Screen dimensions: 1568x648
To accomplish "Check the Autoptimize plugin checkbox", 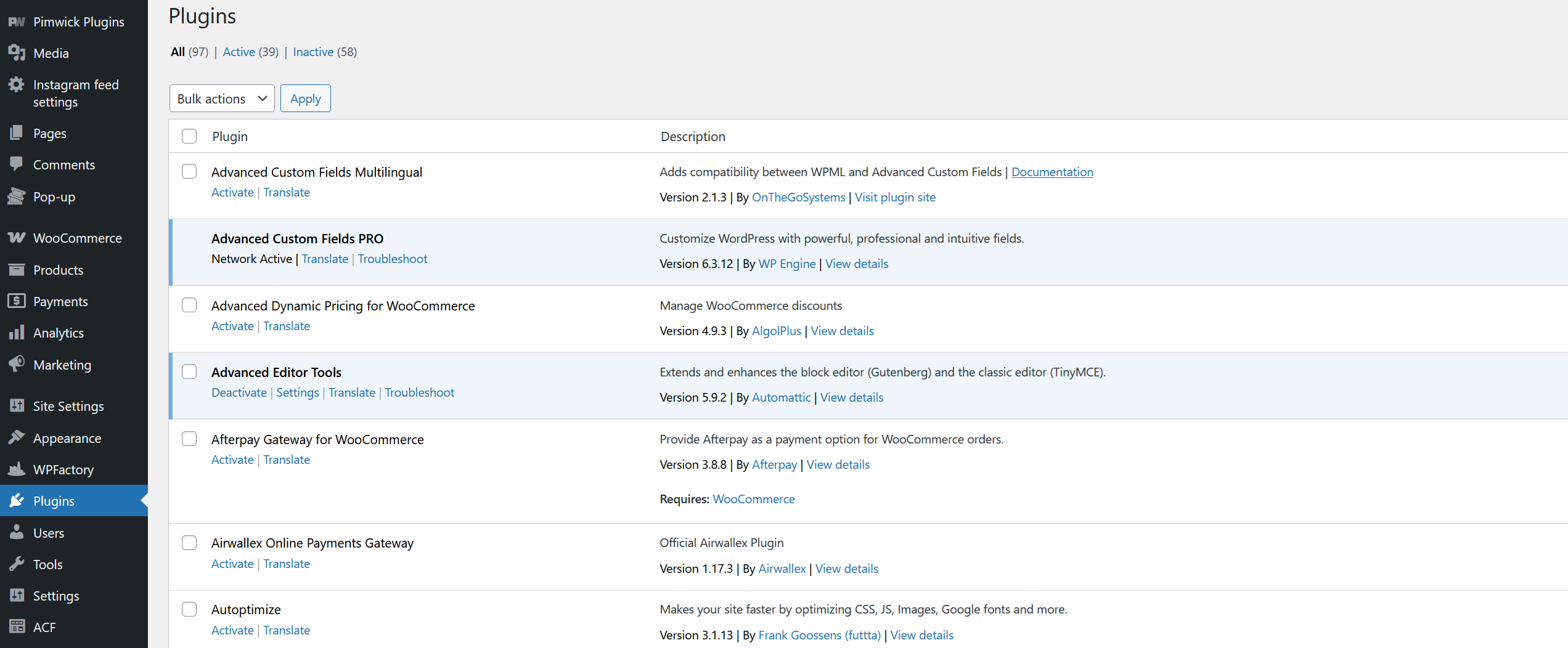I will (189, 609).
